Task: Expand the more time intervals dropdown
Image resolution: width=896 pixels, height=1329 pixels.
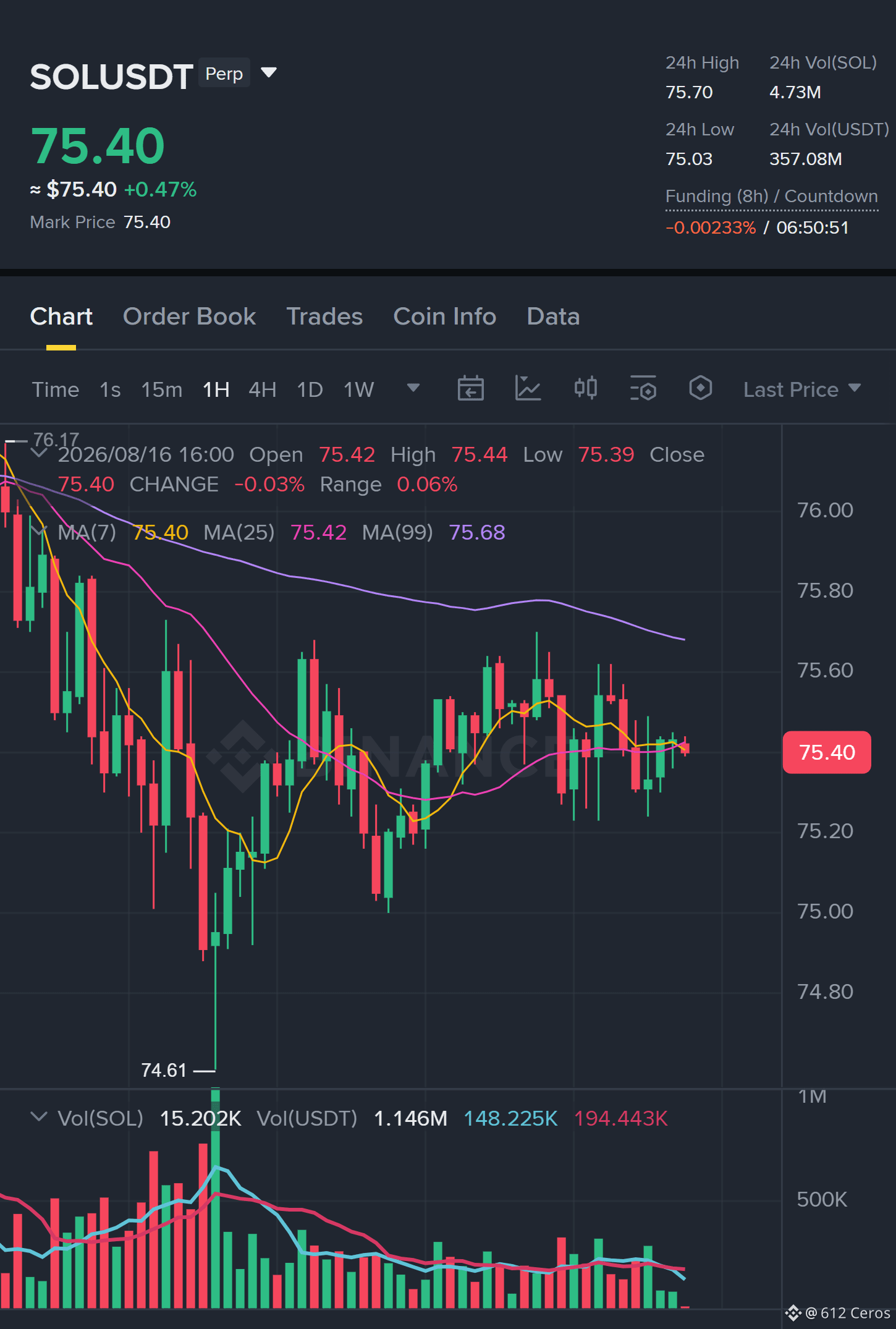Action: (413, 388)
